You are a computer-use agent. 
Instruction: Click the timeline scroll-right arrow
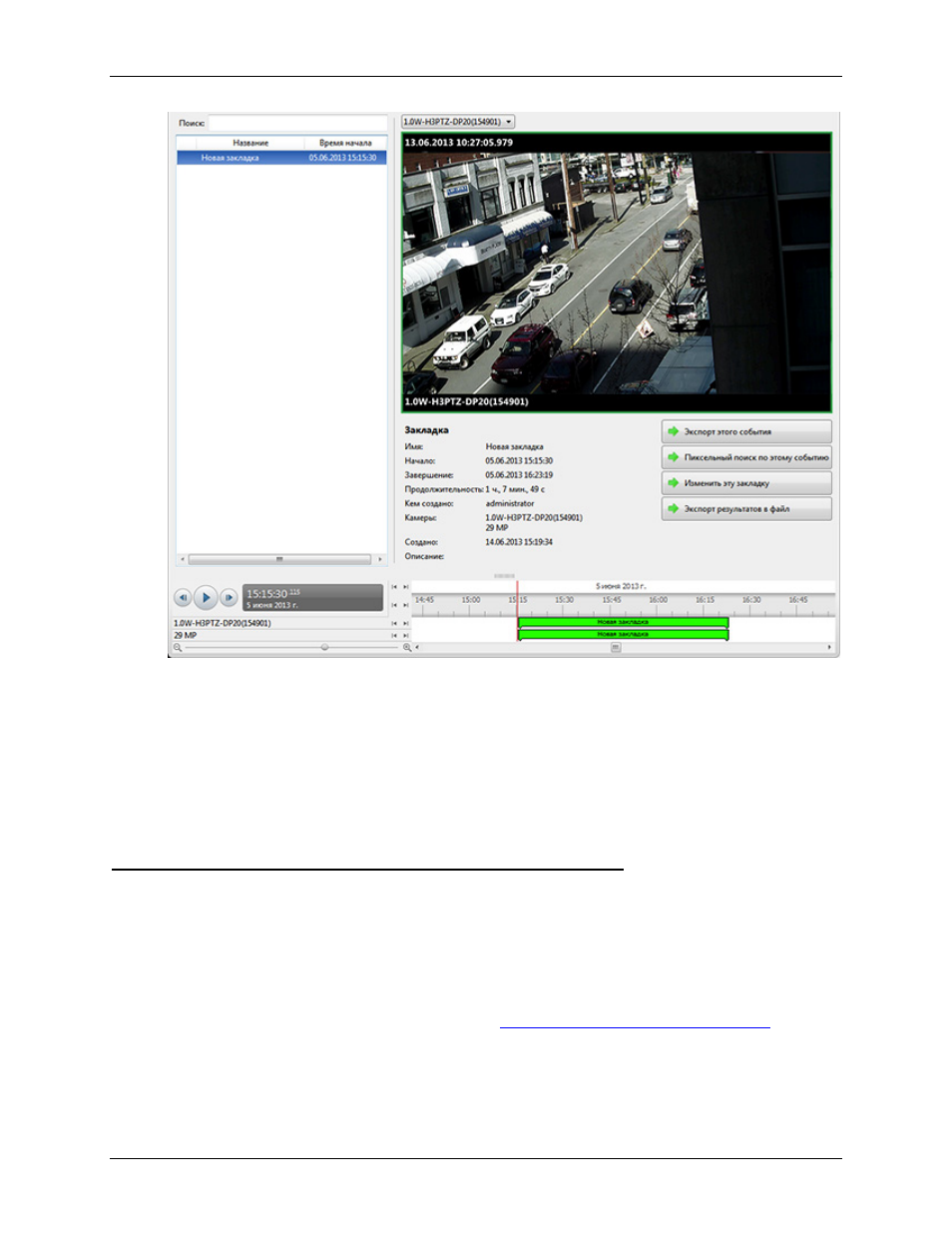829,648
